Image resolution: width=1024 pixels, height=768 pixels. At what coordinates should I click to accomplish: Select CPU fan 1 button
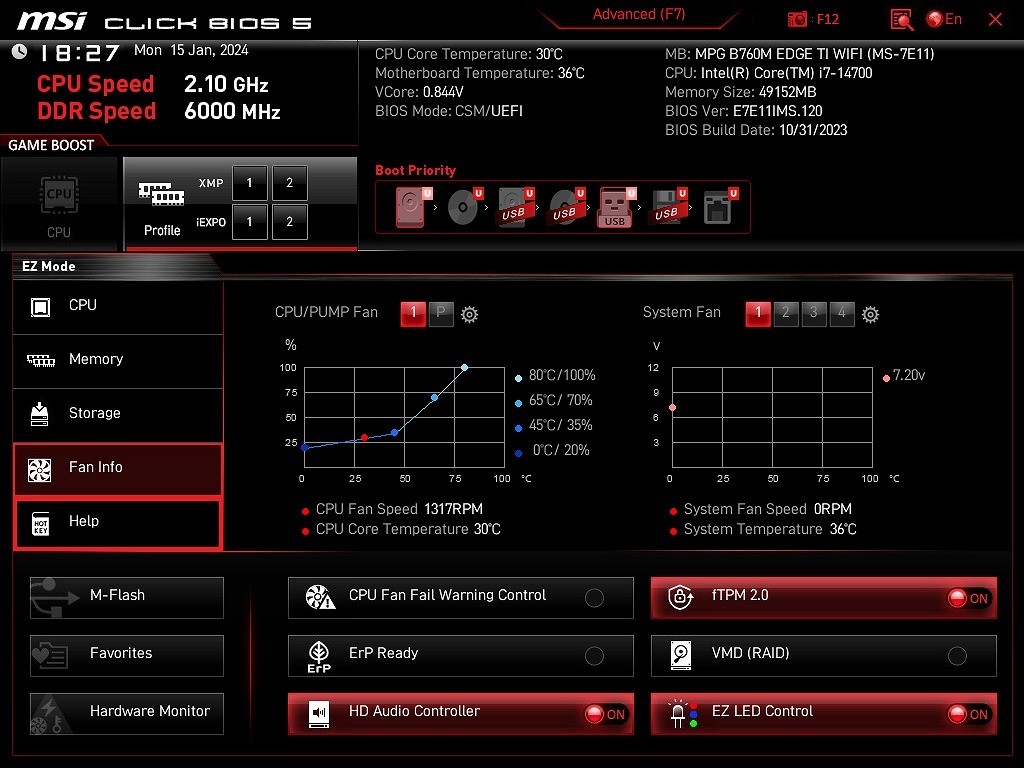click(x=413, y=313)
